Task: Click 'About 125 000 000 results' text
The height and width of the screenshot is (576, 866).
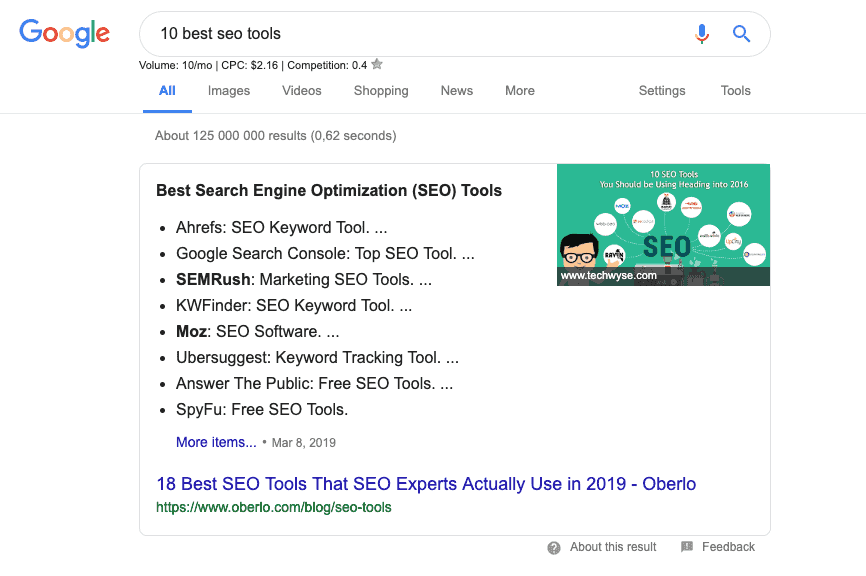Action: [x=276, y=136]
